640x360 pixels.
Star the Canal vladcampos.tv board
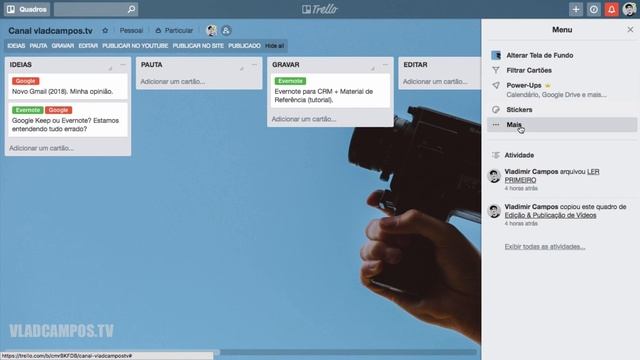pyautogui.click(x=105, y=31)
